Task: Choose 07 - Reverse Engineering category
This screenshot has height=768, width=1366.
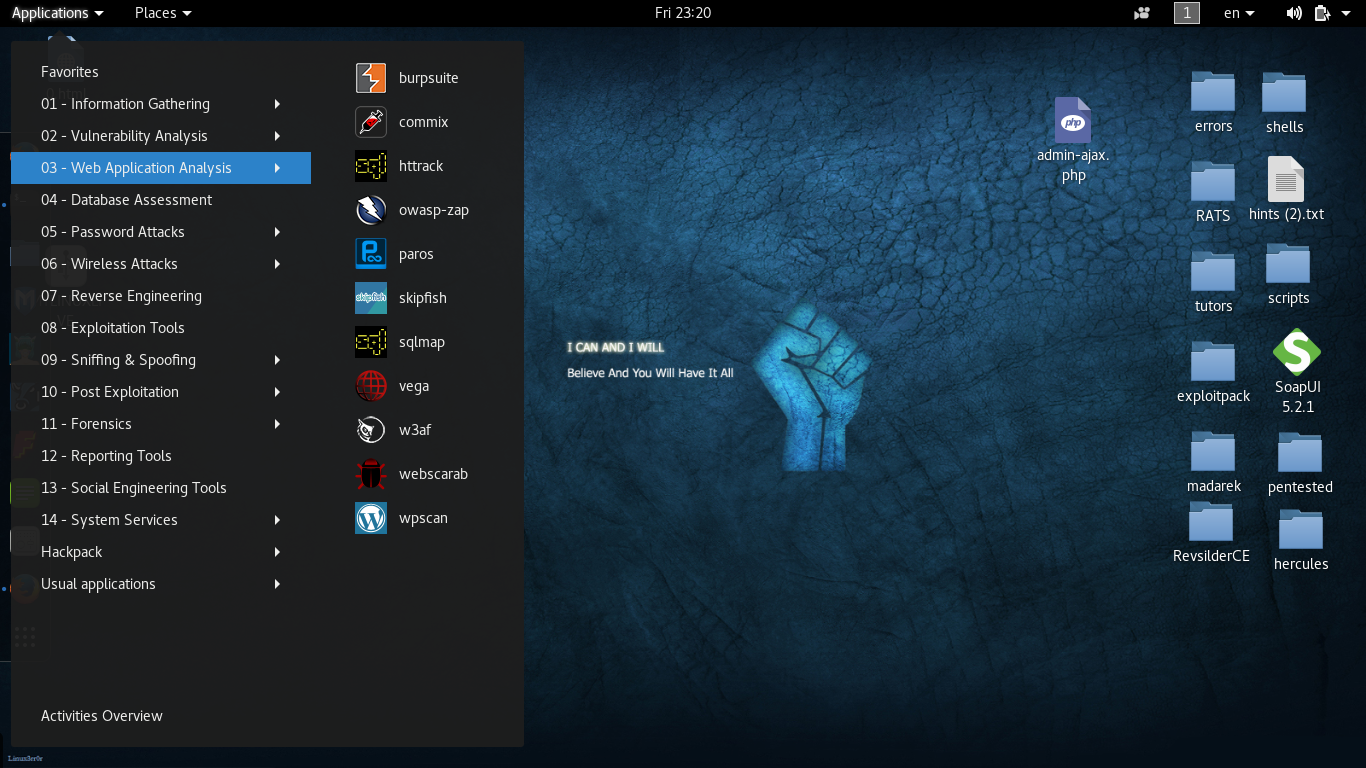Action: click(x=161, y=296)
